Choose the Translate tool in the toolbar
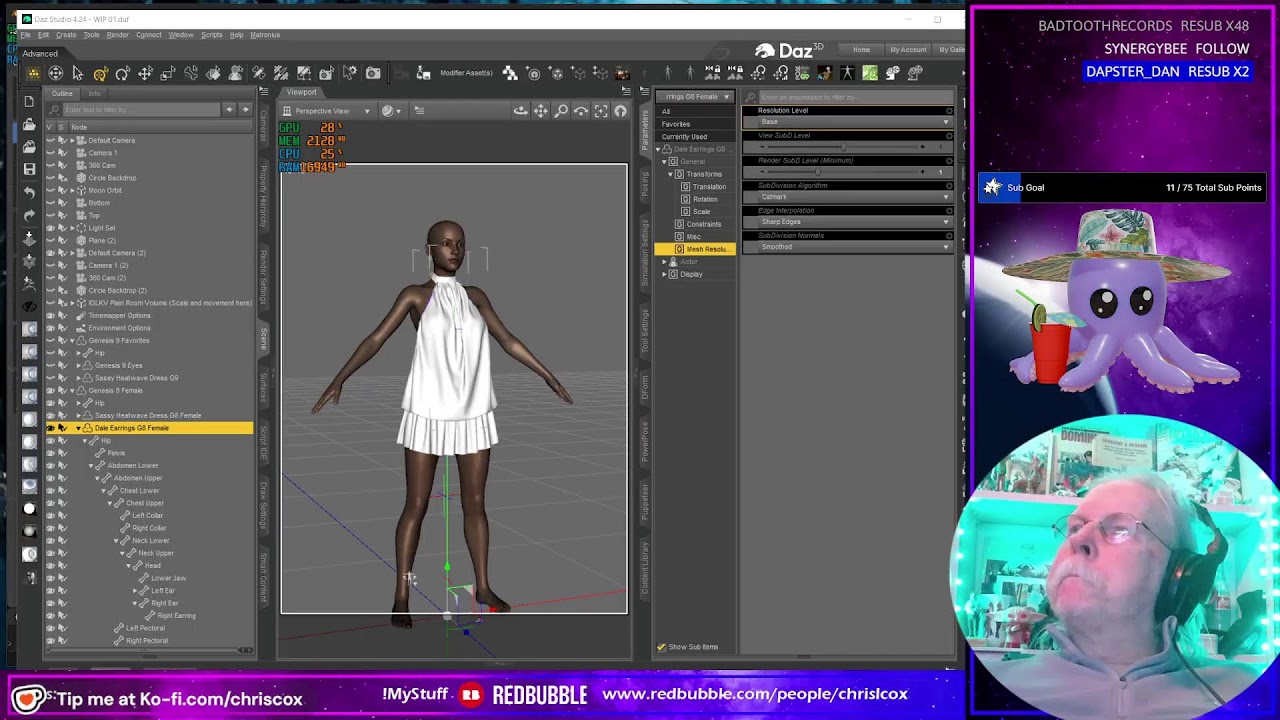Viewport: 1280px width, 720px height. pyautogui.click(x=145, y=73)
